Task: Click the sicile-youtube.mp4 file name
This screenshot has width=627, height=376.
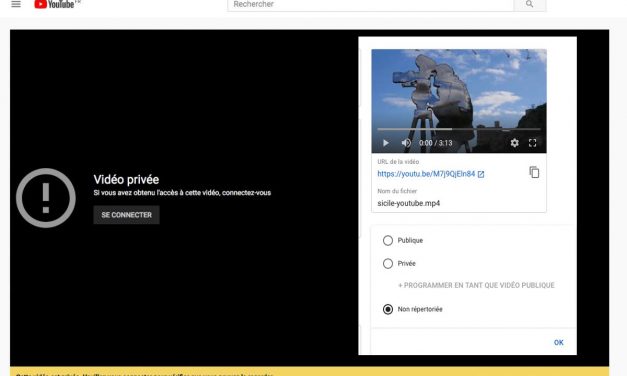Action: coord(409,203)
